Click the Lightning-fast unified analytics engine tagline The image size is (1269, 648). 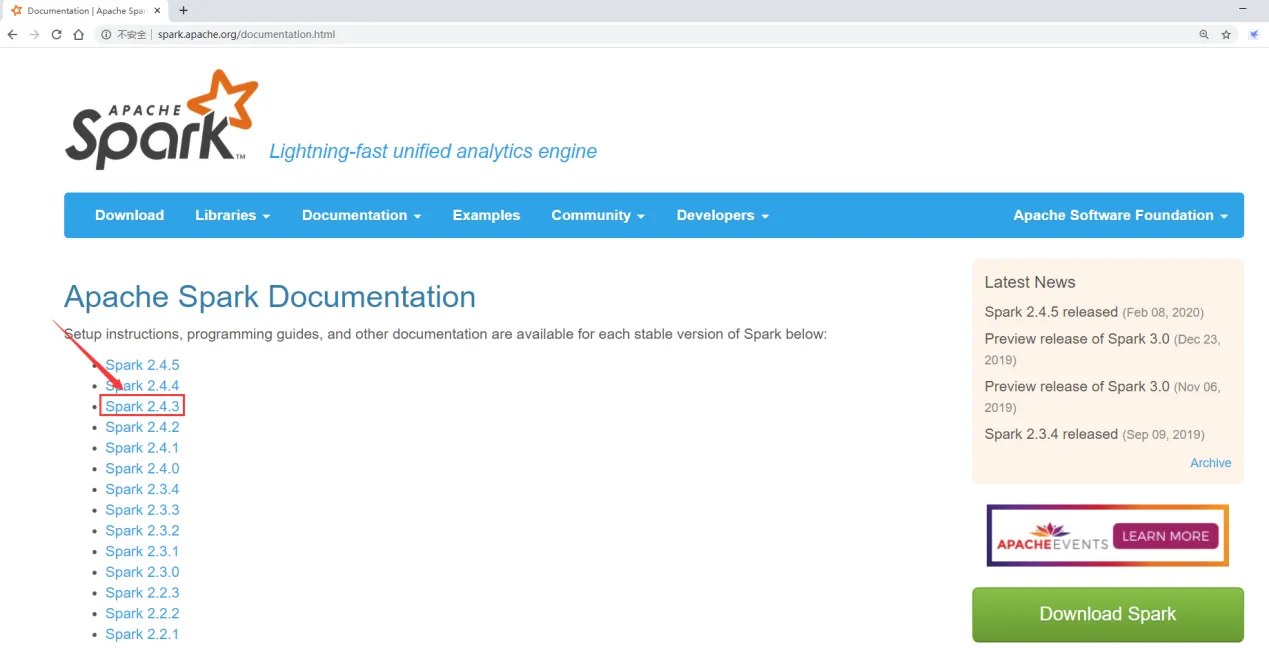(433, 151)
